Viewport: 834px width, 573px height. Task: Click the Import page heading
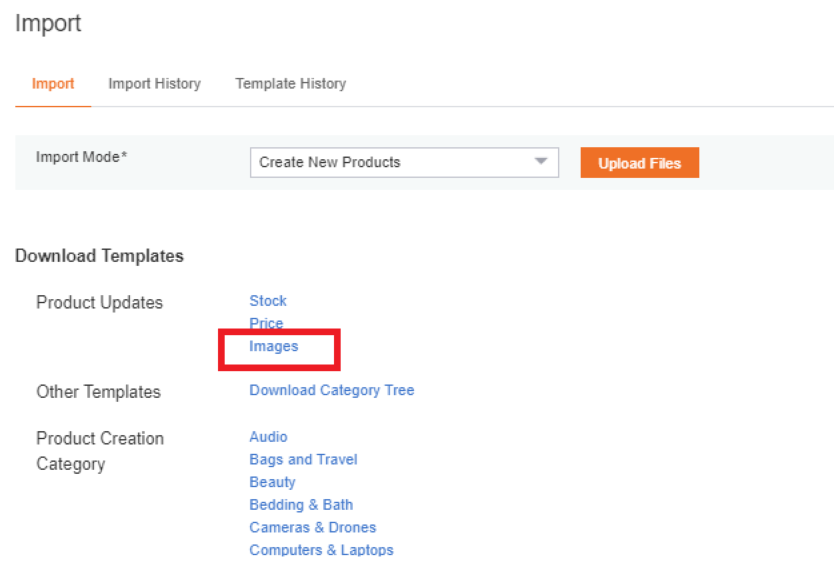click(x=48, y=23)
